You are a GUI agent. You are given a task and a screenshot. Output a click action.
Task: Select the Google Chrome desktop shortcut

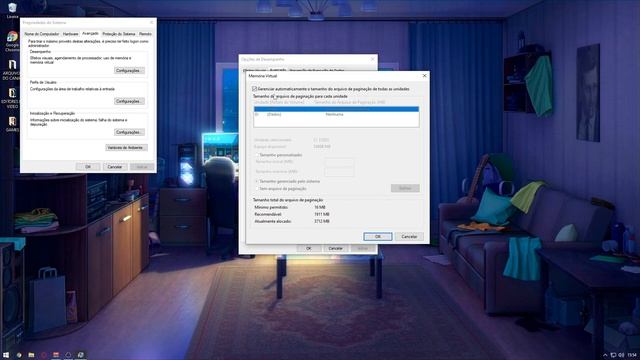12,41
